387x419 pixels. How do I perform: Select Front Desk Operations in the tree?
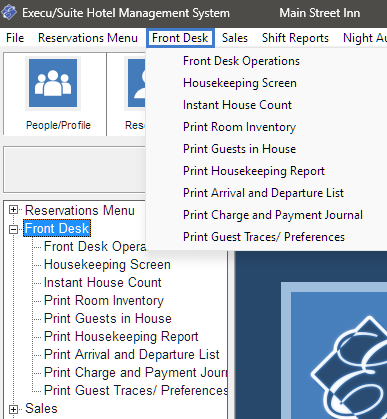pos(95,247)
